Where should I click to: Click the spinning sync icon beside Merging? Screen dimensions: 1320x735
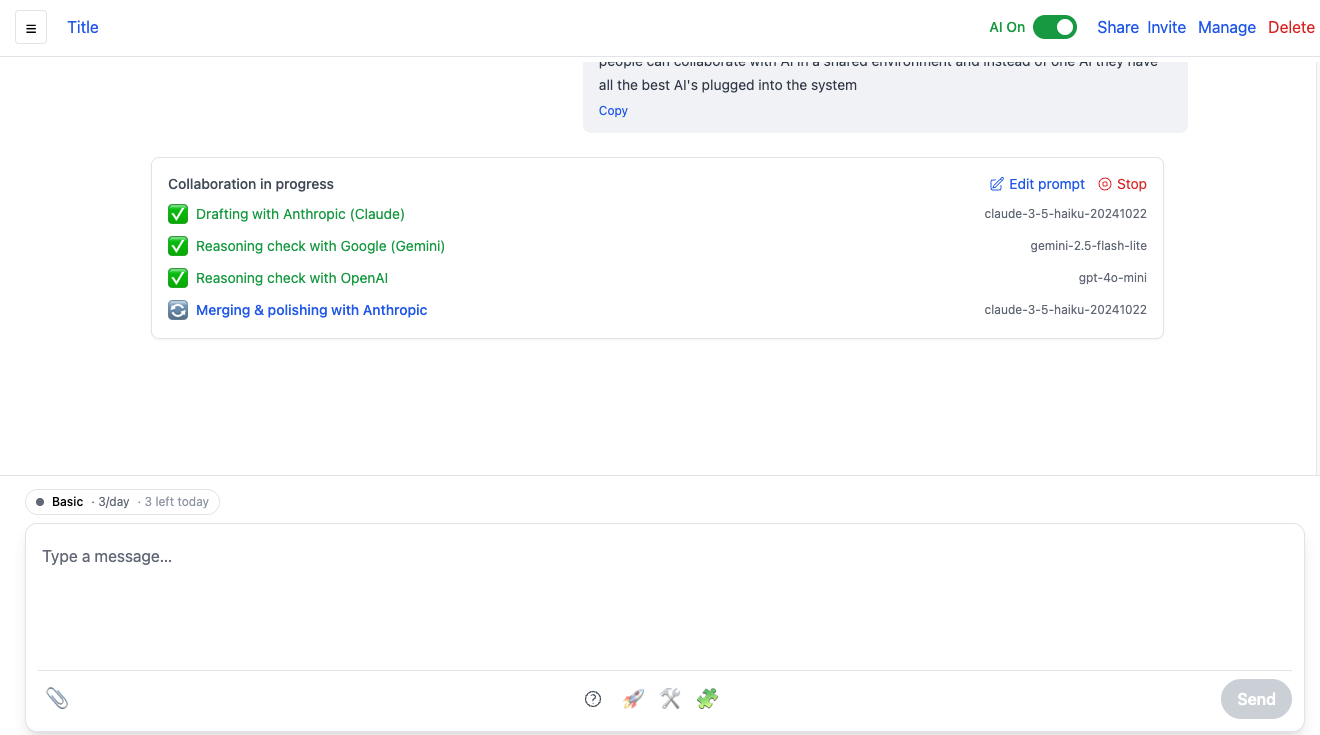pos(178,310)
